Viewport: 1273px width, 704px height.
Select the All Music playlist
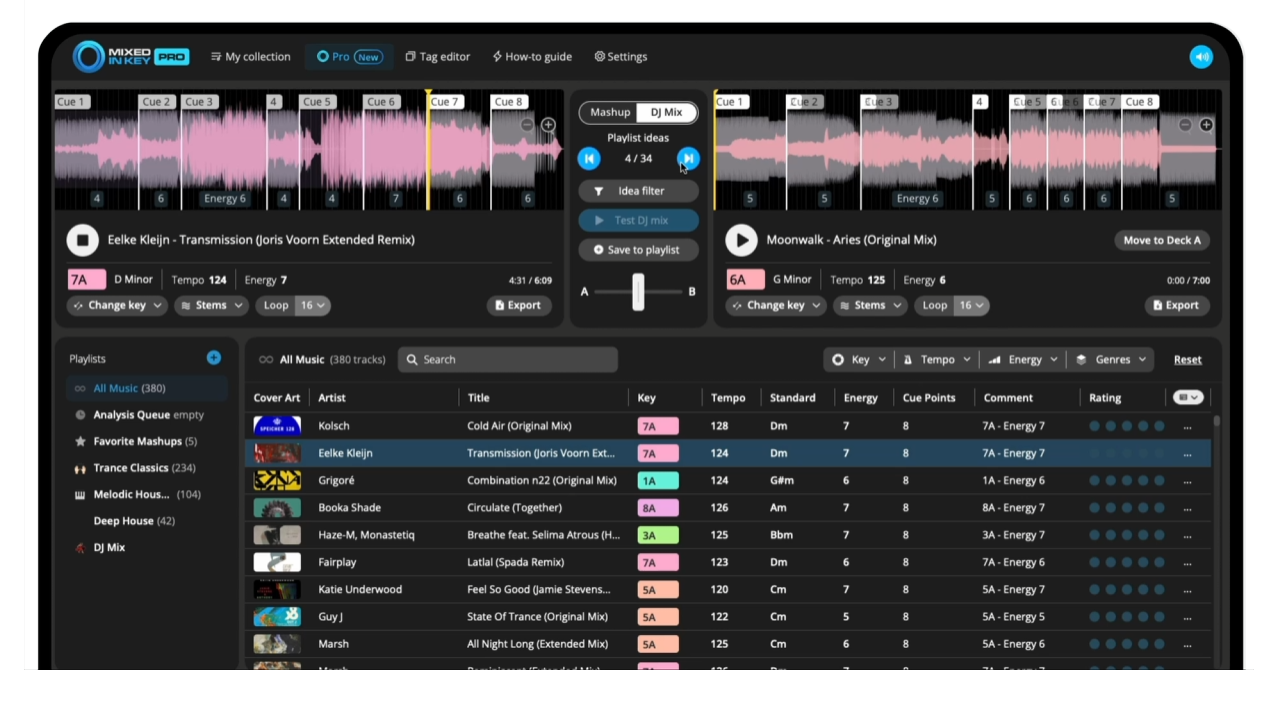click(x=148, y=388)
